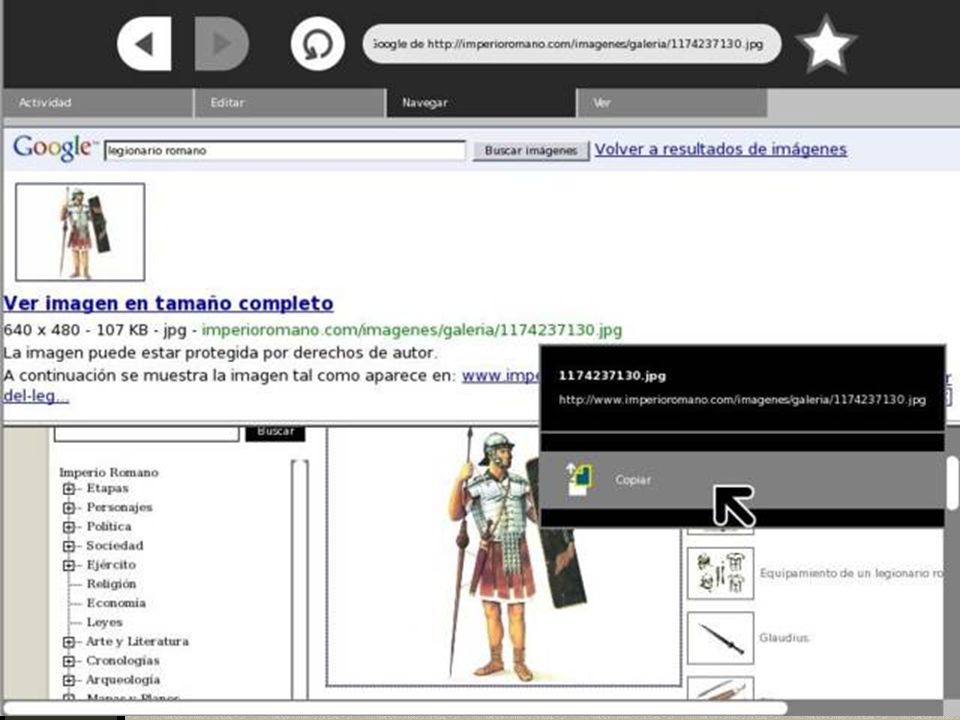The width and height of the screenshot is (960, 720).
Task: Expand the Arqueología tree node
Action: (69, 680)
